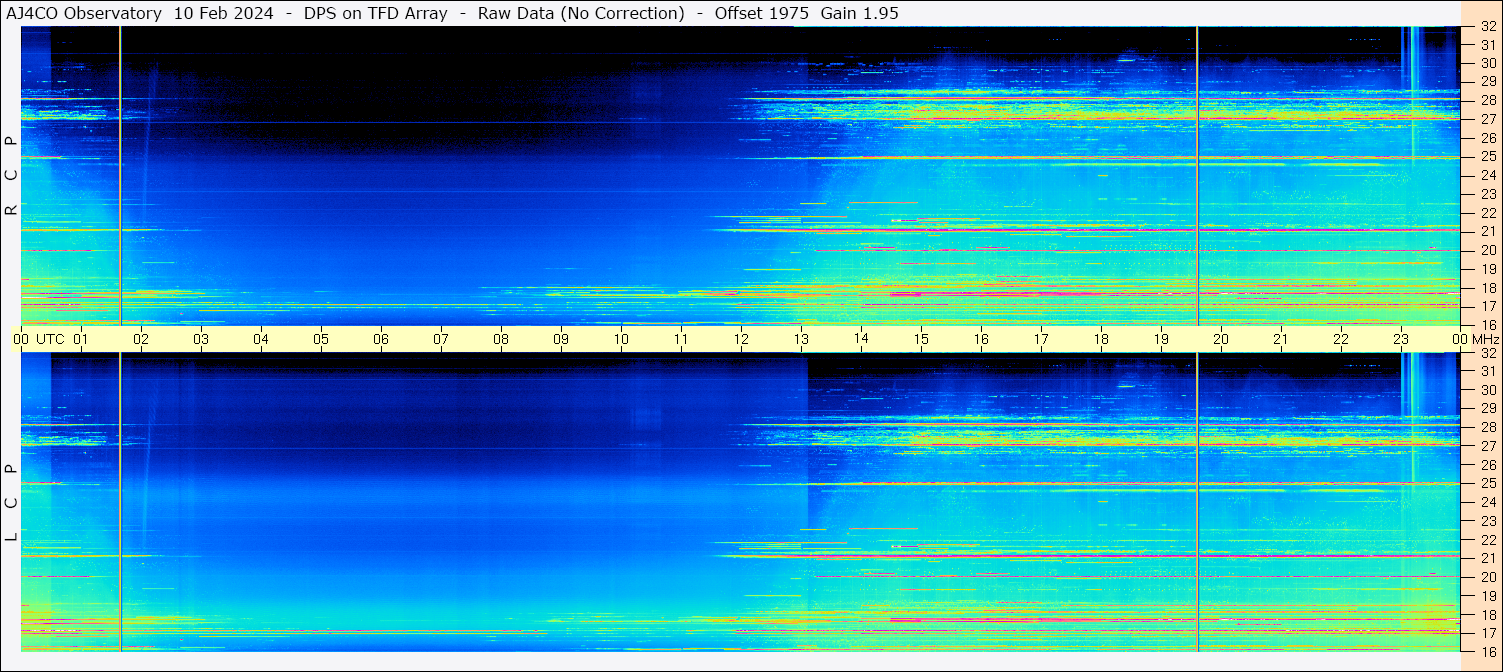Click the 03 hour label on time axis
The width and height of the screenshot is (1503, 672).
click(x=201, y=339)
